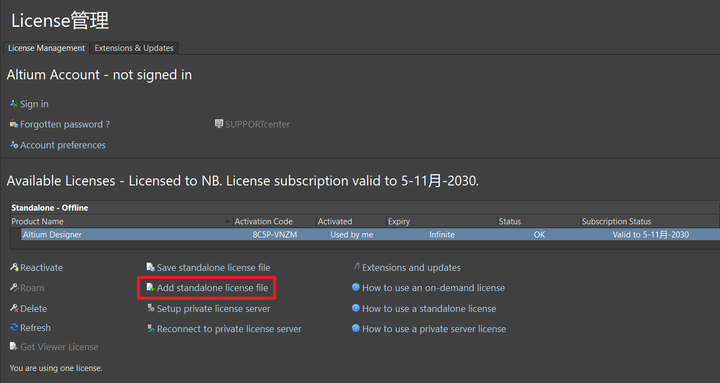This screenshot has width=720, height=383.
Task: Click the Status column header
Action: click(539, 221)
